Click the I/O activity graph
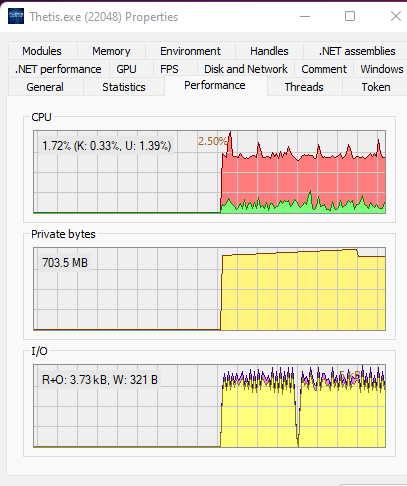This screenshot has height=486, width=407. point(210,406)
